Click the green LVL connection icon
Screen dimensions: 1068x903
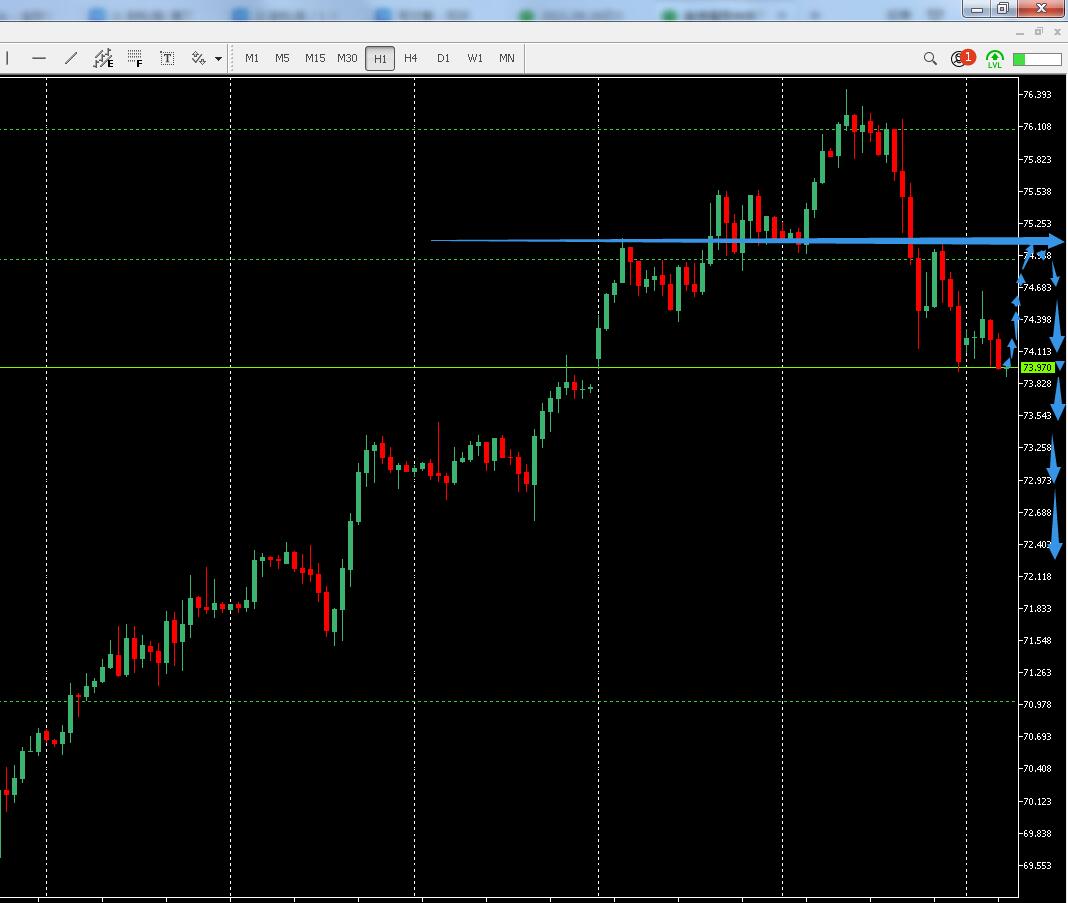(x=994, y=59)
